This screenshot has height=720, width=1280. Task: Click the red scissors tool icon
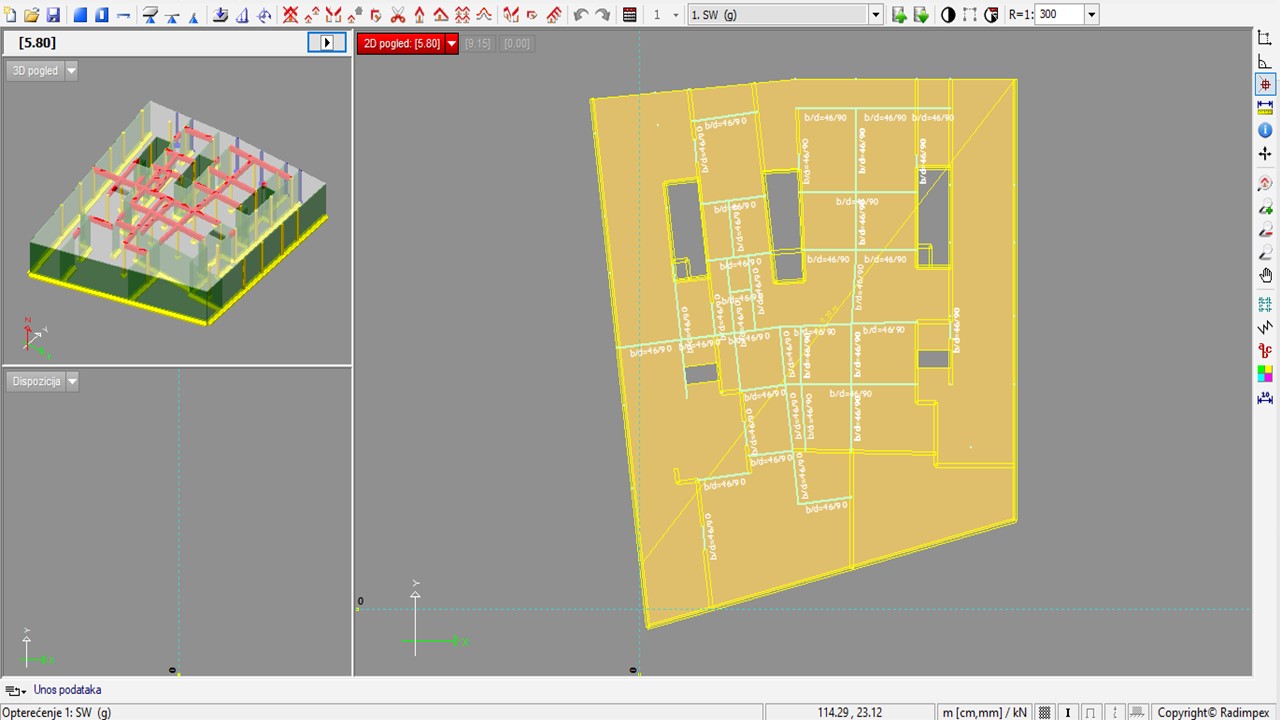398,15
